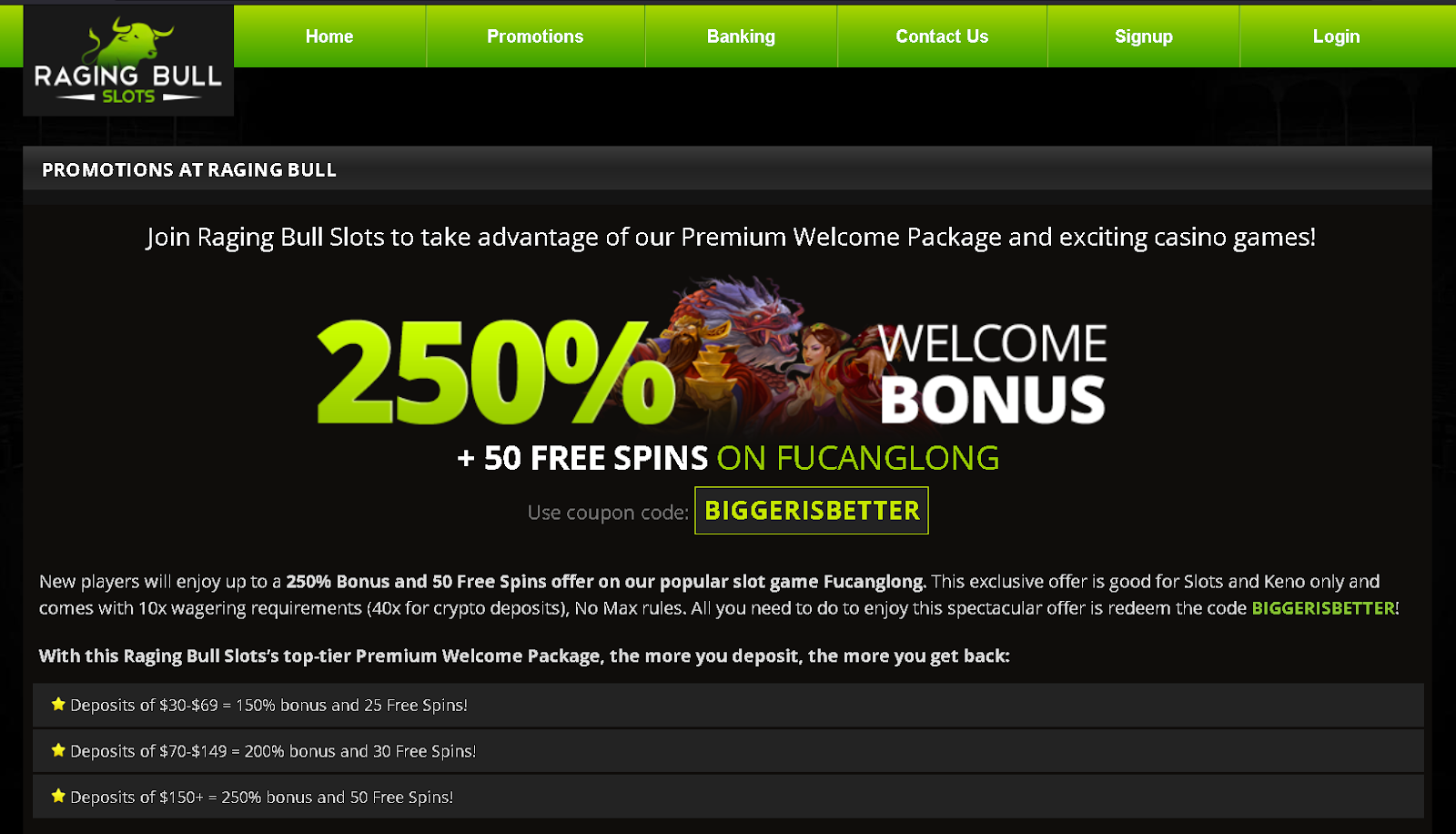This screenshot has width=1456, height=834.
Task: Open the Banking menu item
Action: [x=741, y=36]
